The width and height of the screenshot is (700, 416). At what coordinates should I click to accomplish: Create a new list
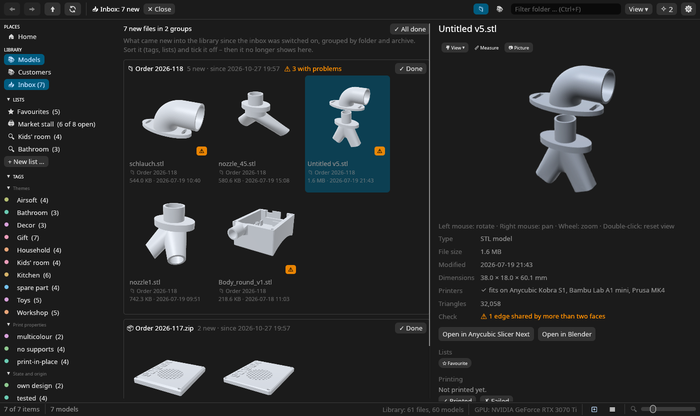pyautogui.click(x=26, y=162)
